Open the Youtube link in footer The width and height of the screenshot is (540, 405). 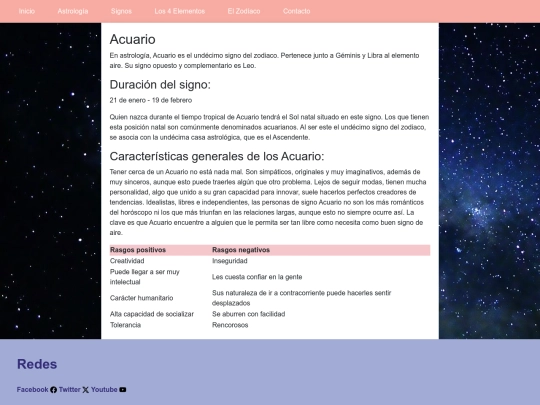coord(104,390)
